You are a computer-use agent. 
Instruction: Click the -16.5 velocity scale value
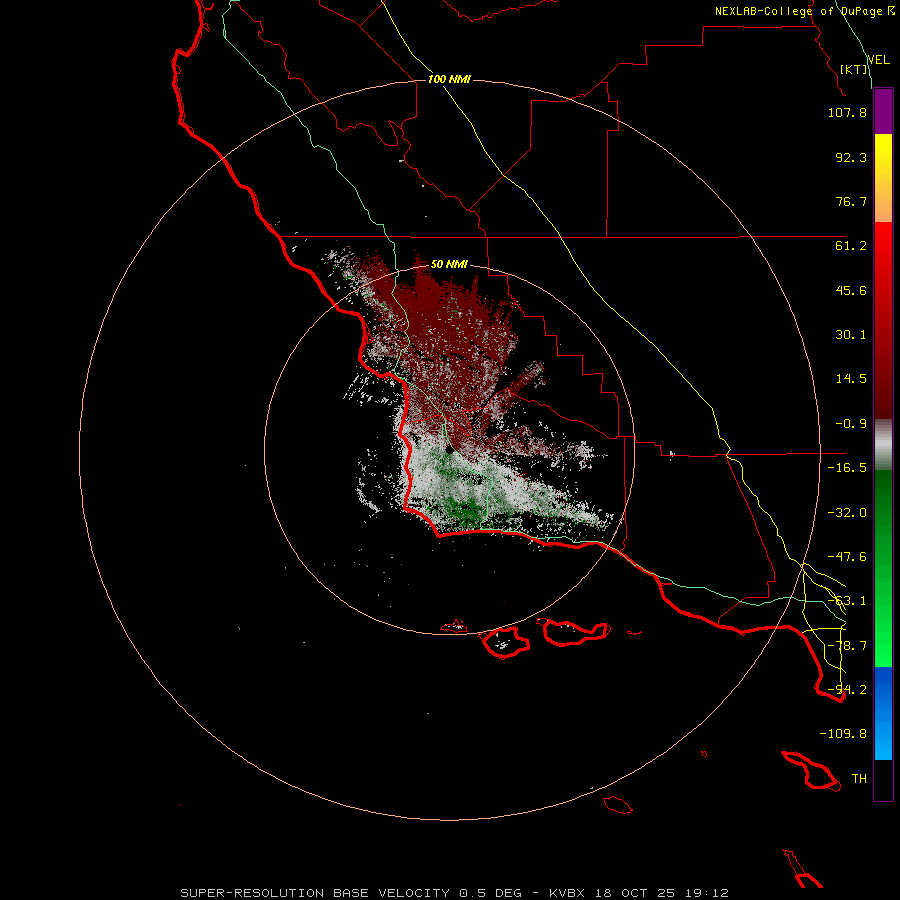point(847,468)
